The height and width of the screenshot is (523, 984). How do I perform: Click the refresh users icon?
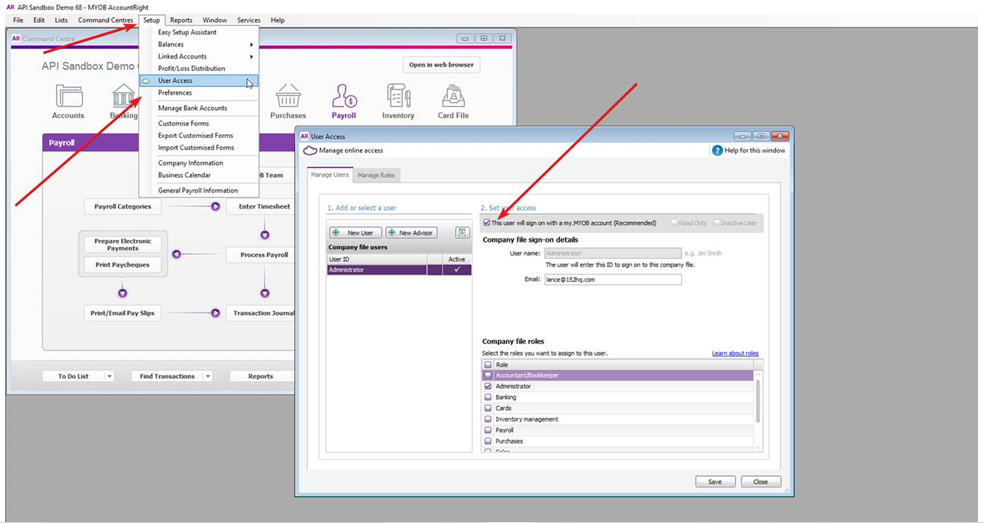(462, 232)
